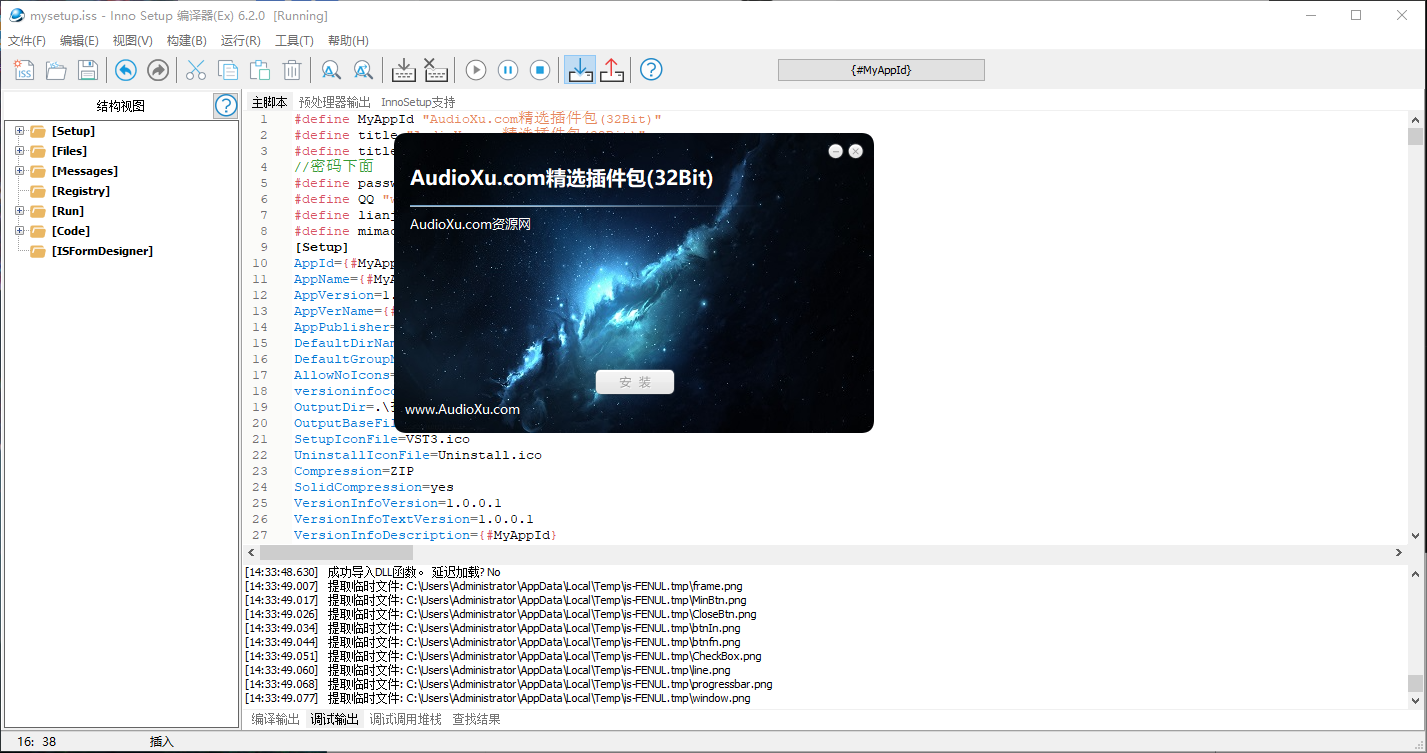Pause the running setup from the toolbar

[508, 70]
